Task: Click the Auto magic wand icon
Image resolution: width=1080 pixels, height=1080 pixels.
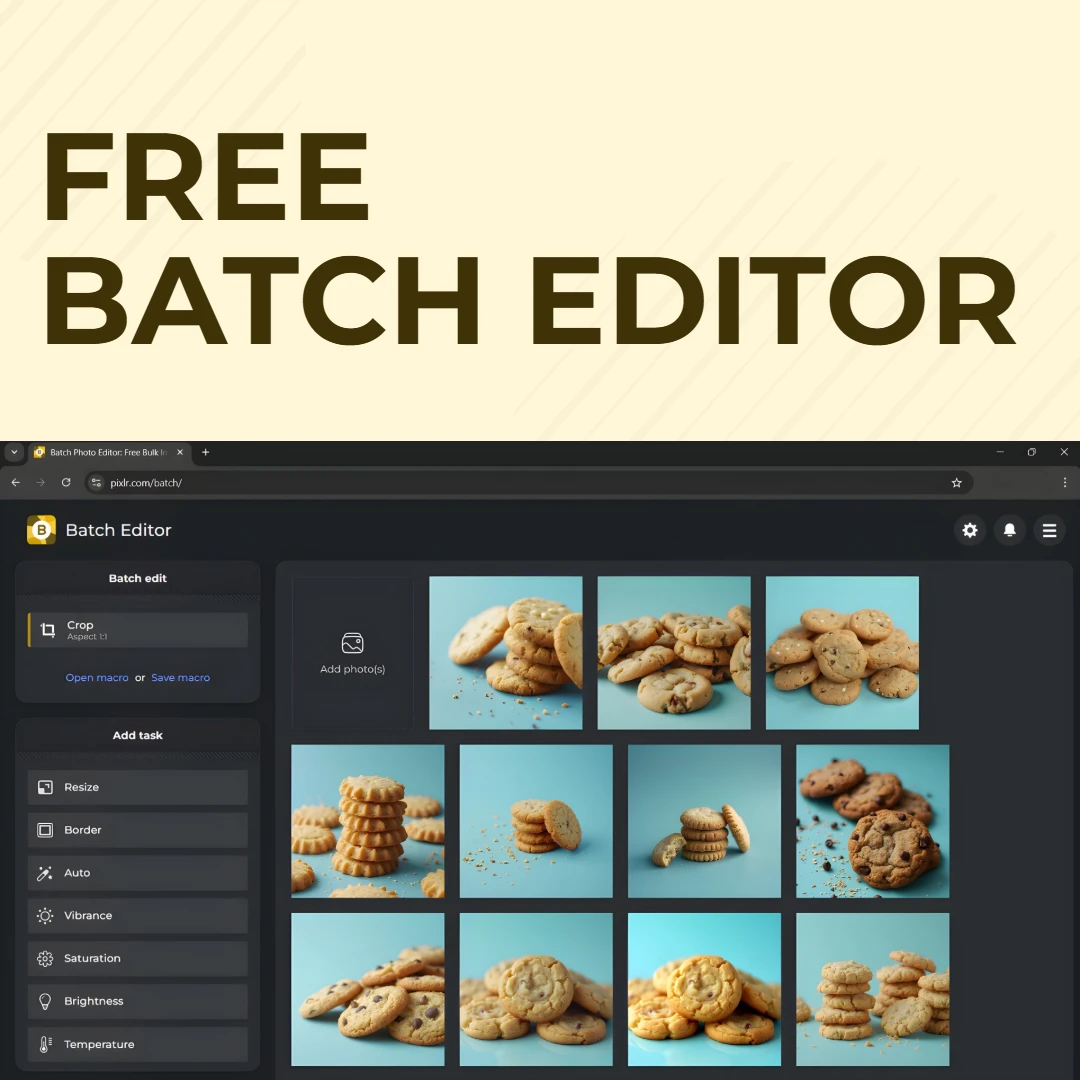Action: pos(45,873)
